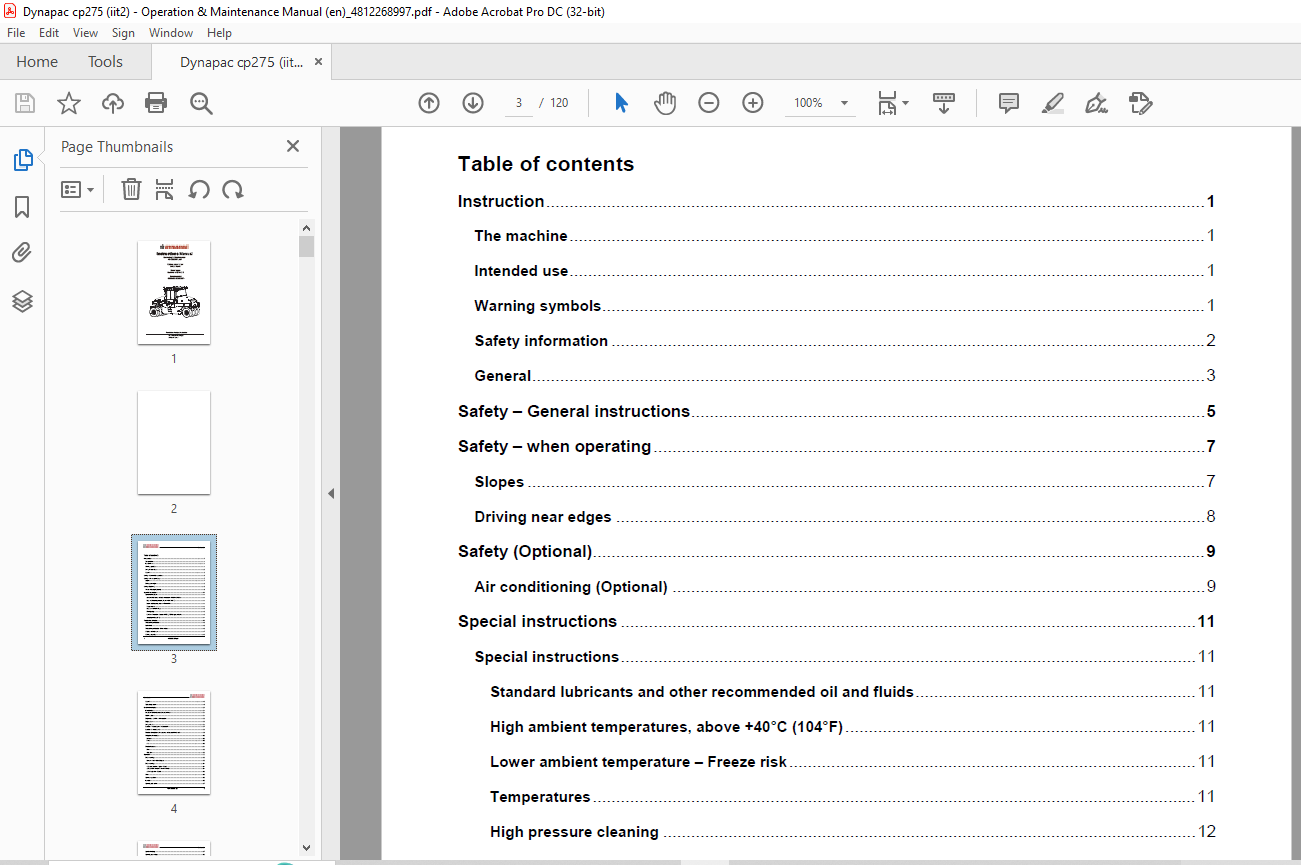Rotate page clockwise
1301x865 pixels.
click(233, 189)
